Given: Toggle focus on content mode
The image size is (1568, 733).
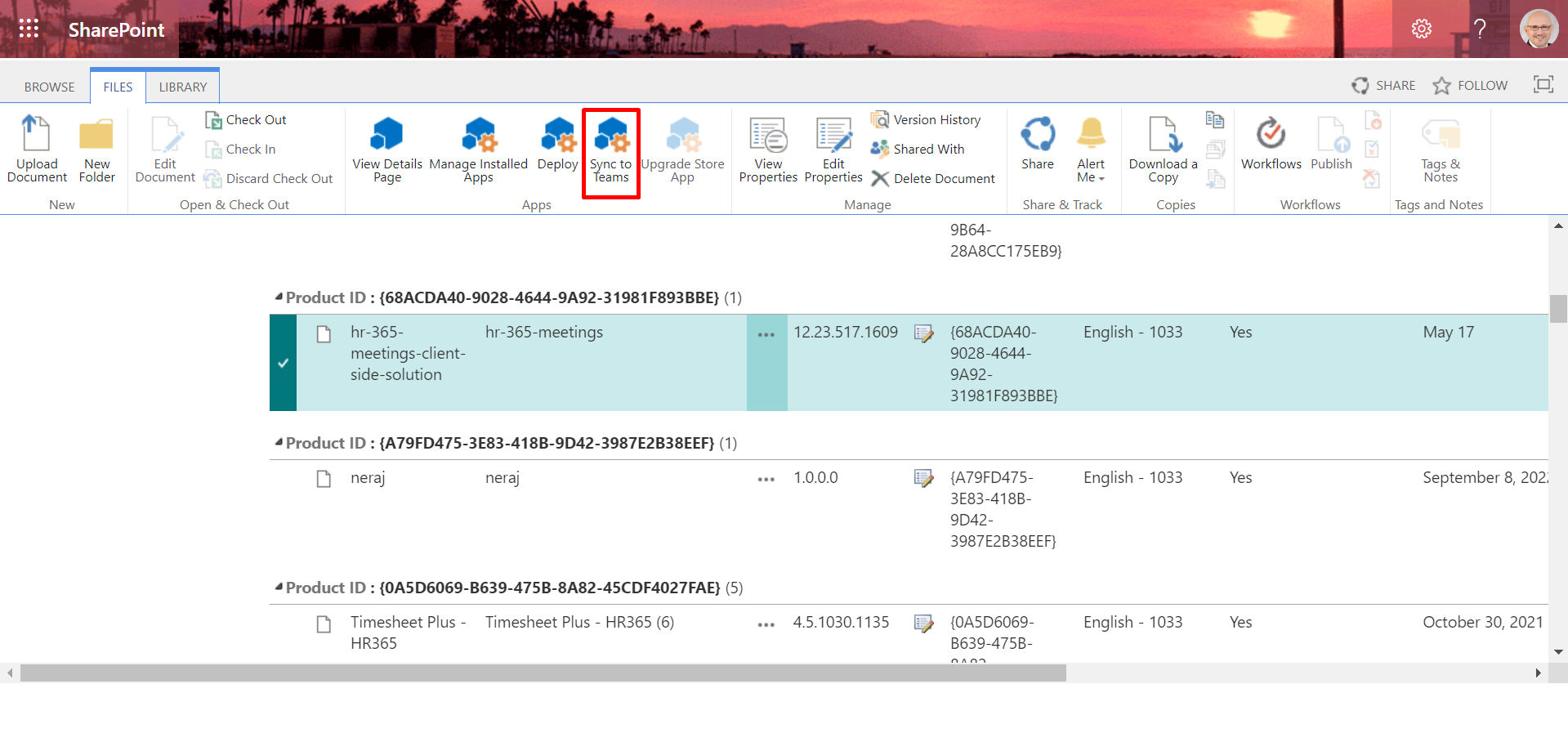Looking at the screenshot, I should point(1543,84).
